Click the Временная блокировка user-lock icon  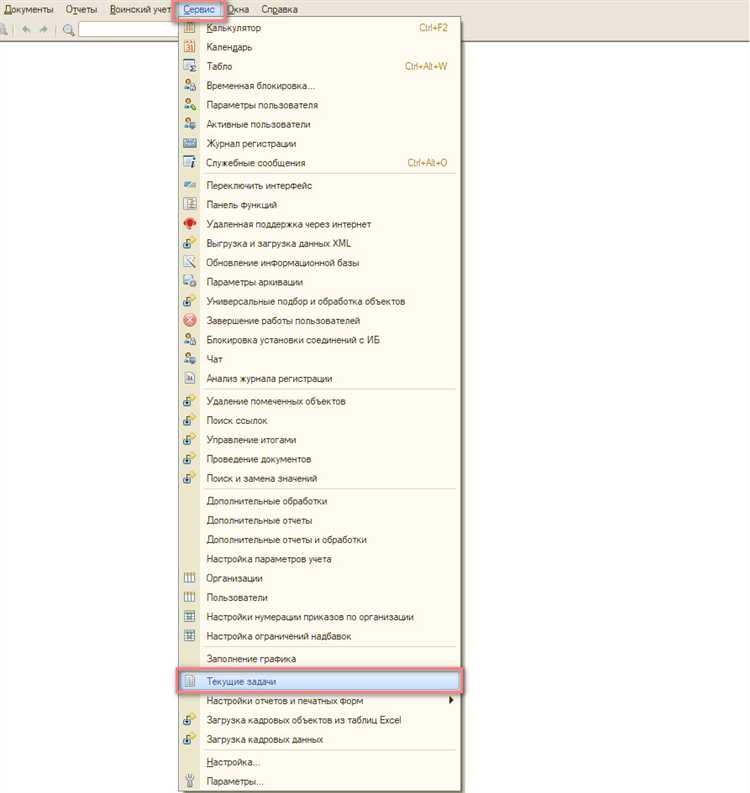click(x=189, y=85)
